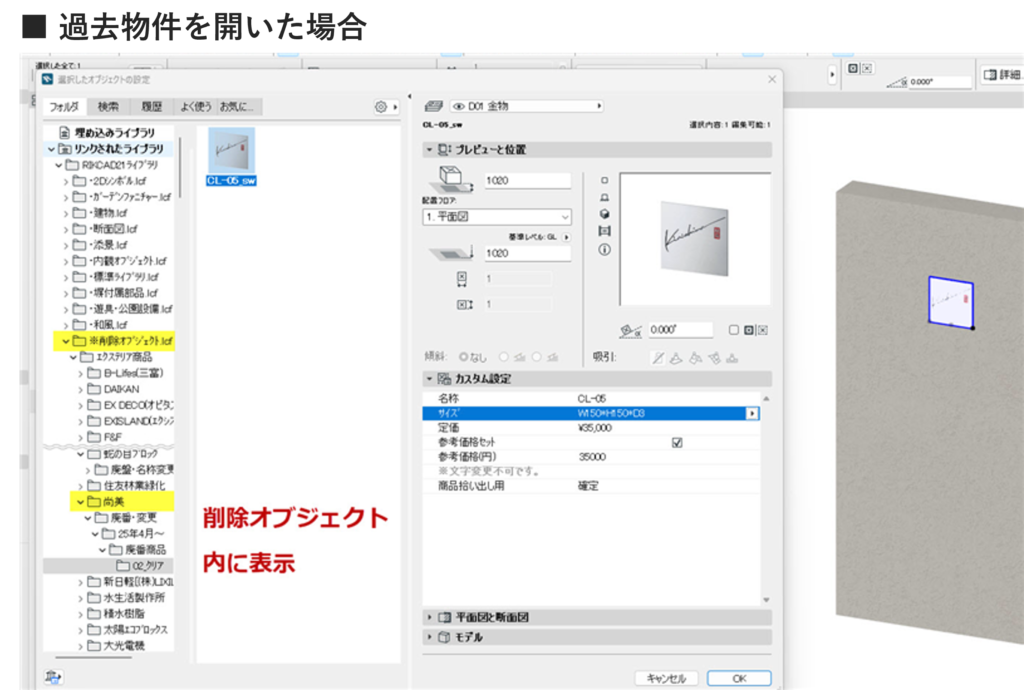Switch to the よく使う tab
This screenshot has height=690, width=1024.
click(196, 106)
